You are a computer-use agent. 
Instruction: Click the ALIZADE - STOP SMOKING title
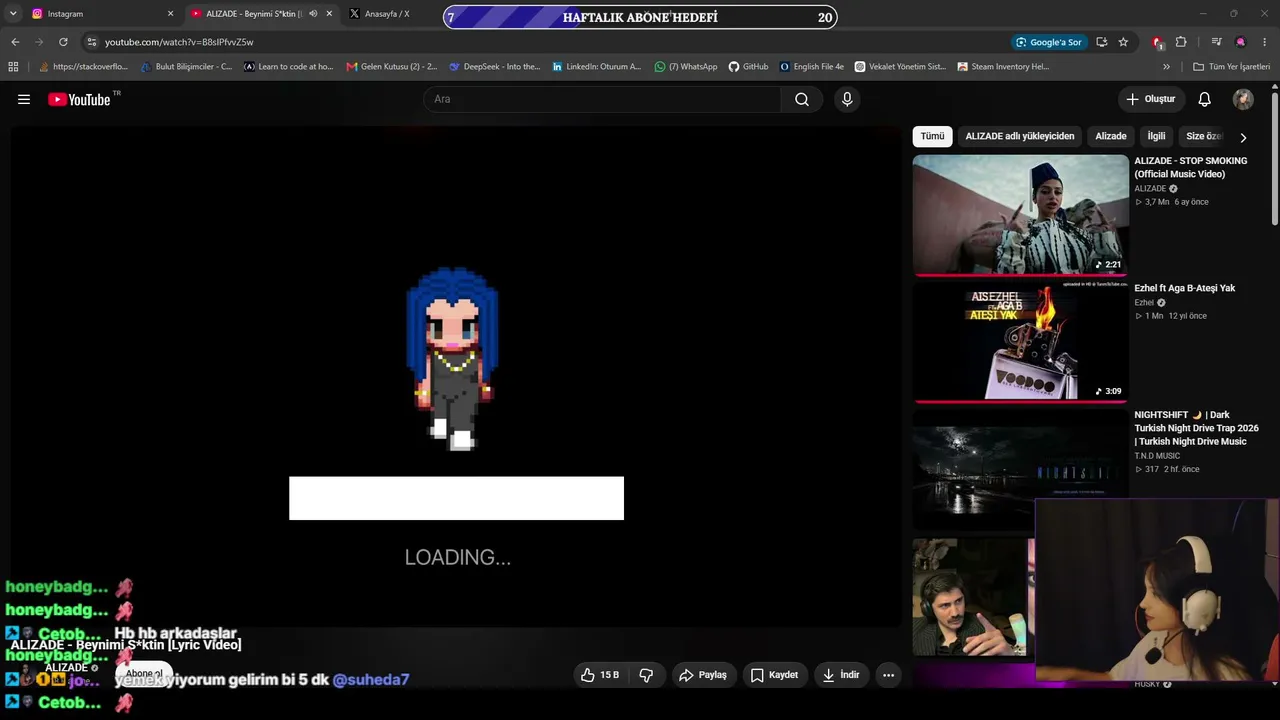pos(1191,167)
